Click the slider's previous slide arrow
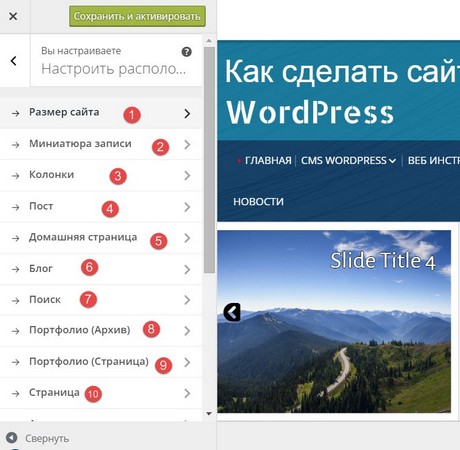Image resolution: width=460 pixels, height=450 pixels. pyautogui.click(x=232, y=312)
